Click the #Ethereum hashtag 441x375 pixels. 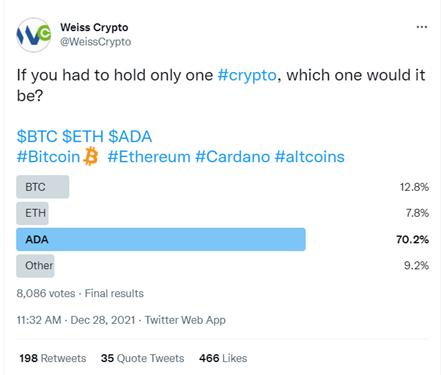149,157
